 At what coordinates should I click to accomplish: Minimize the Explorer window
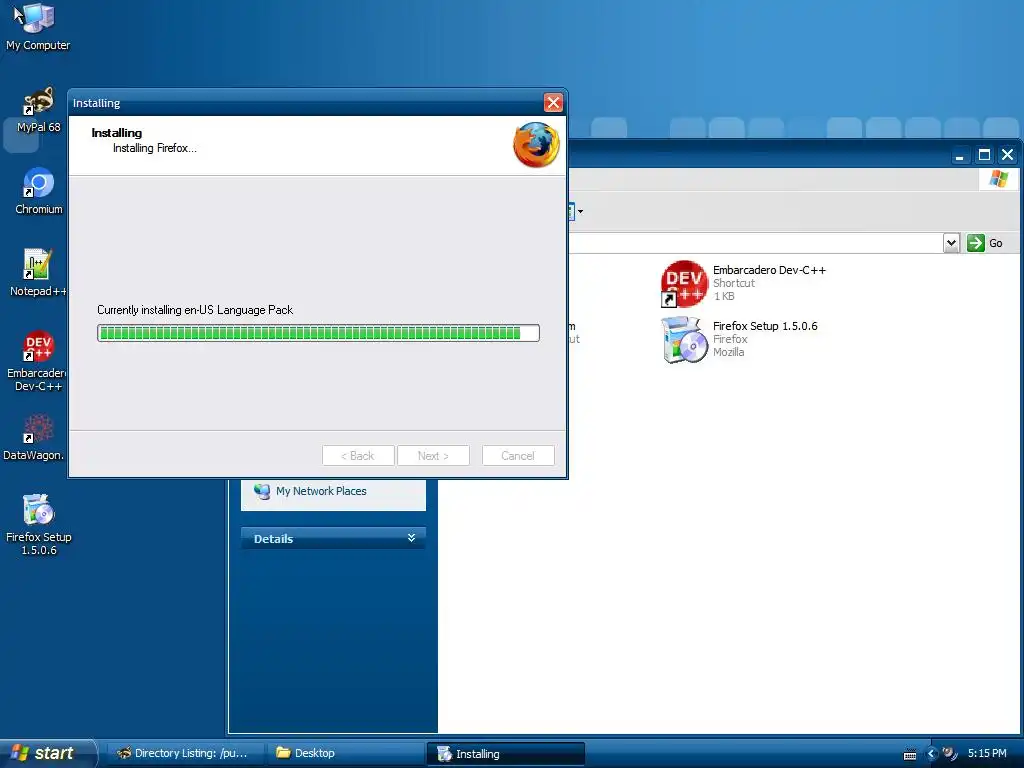(959, 155)
